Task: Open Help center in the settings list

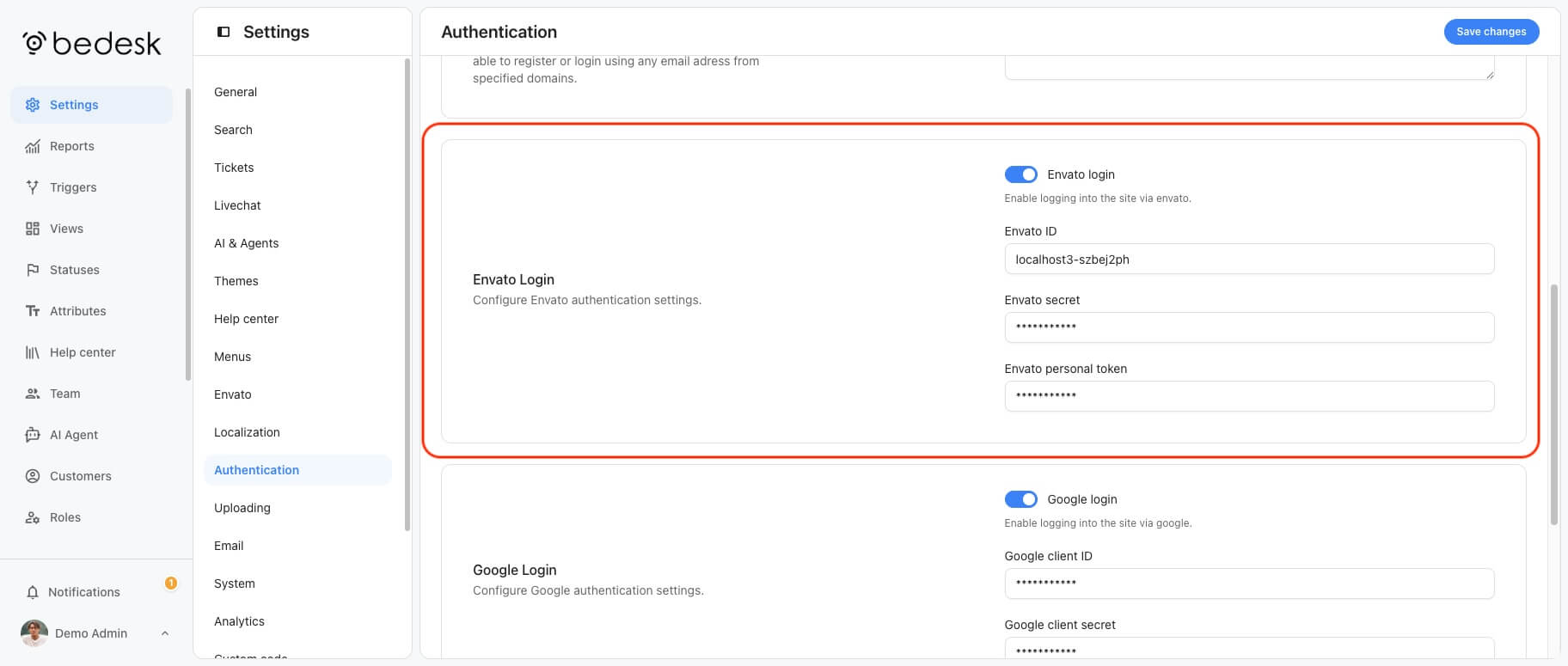Action: tap(297, 319)
